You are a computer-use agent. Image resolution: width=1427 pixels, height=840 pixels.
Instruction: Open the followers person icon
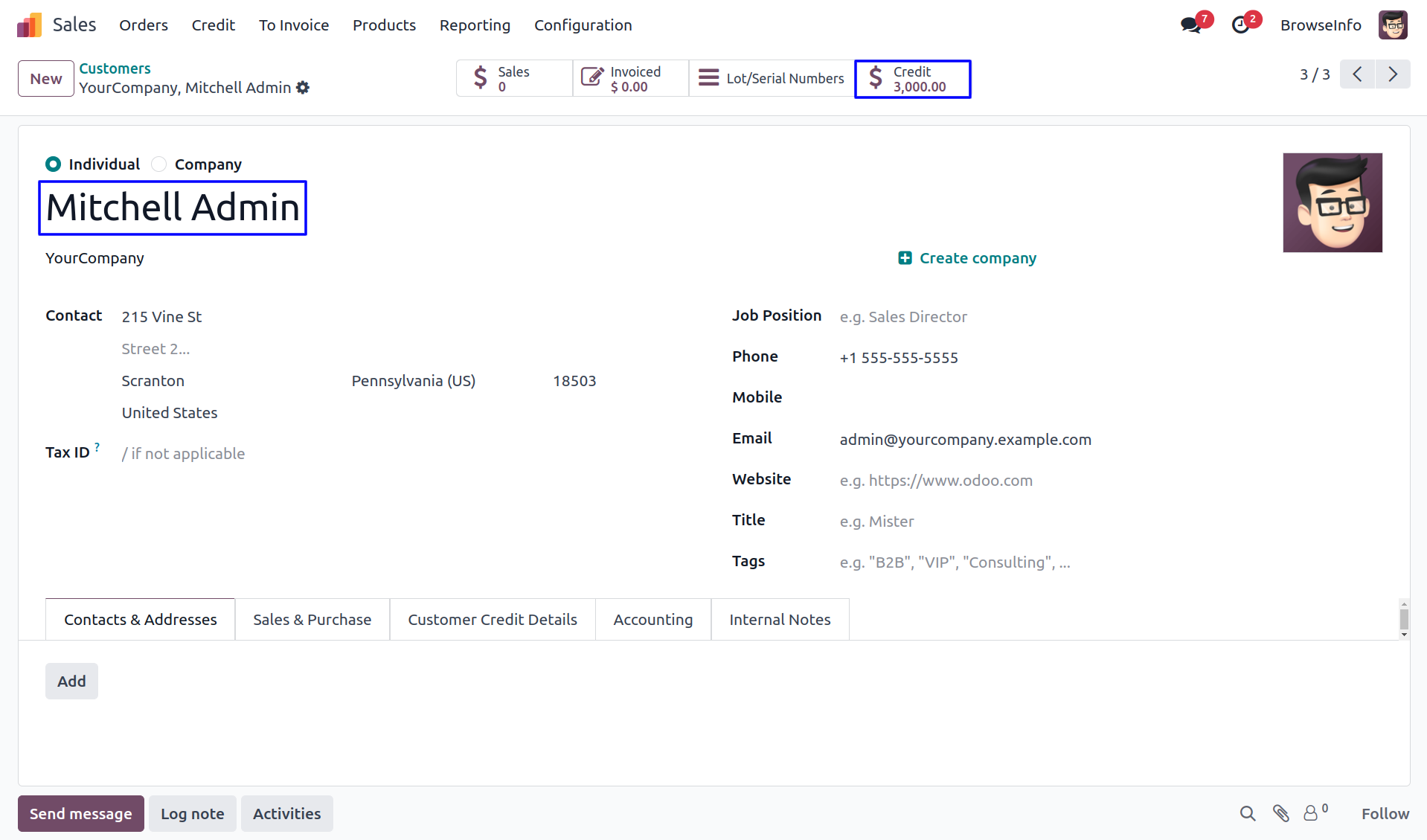(x=1311, y=814)
